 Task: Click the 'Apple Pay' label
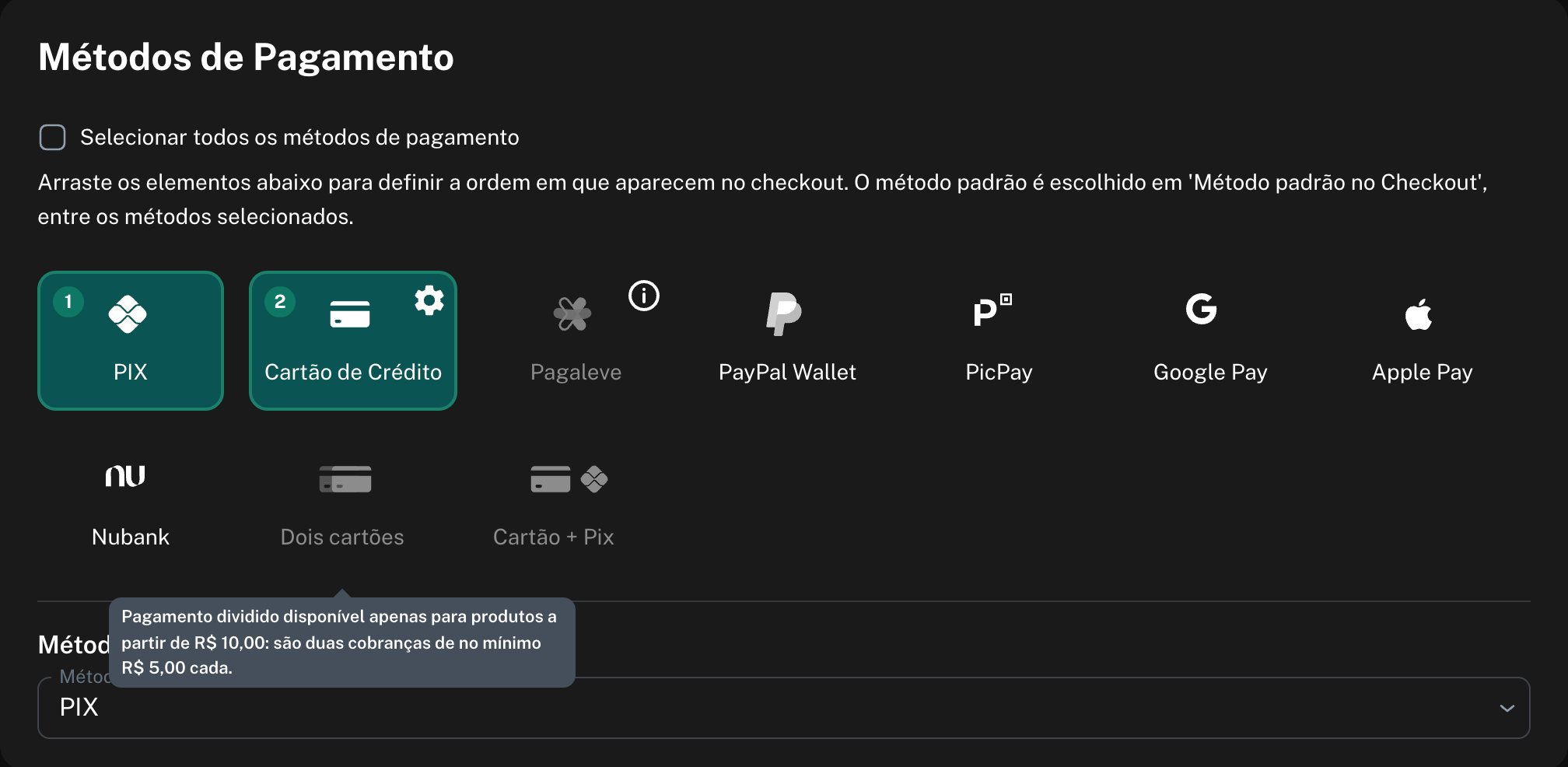1422,373
